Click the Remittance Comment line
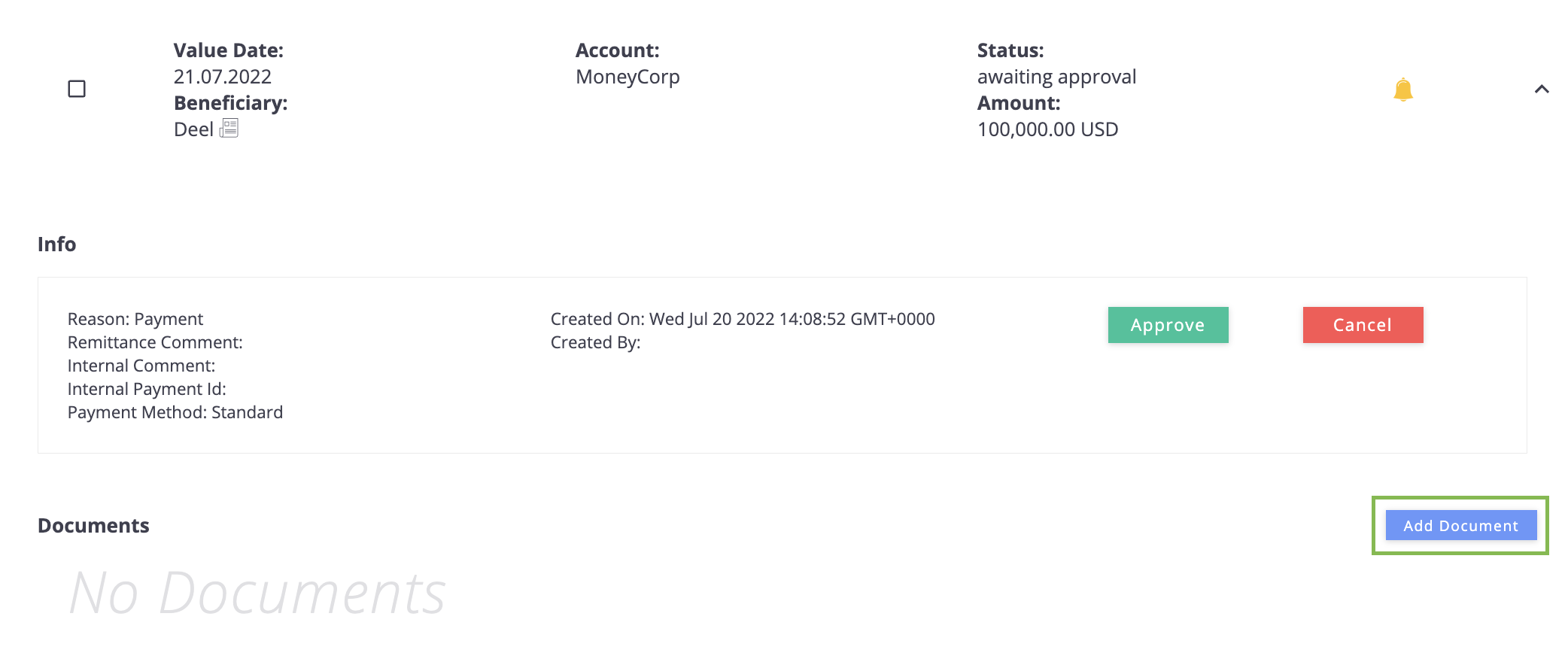This screenshot has height=665, width=1568. point(155,342)
